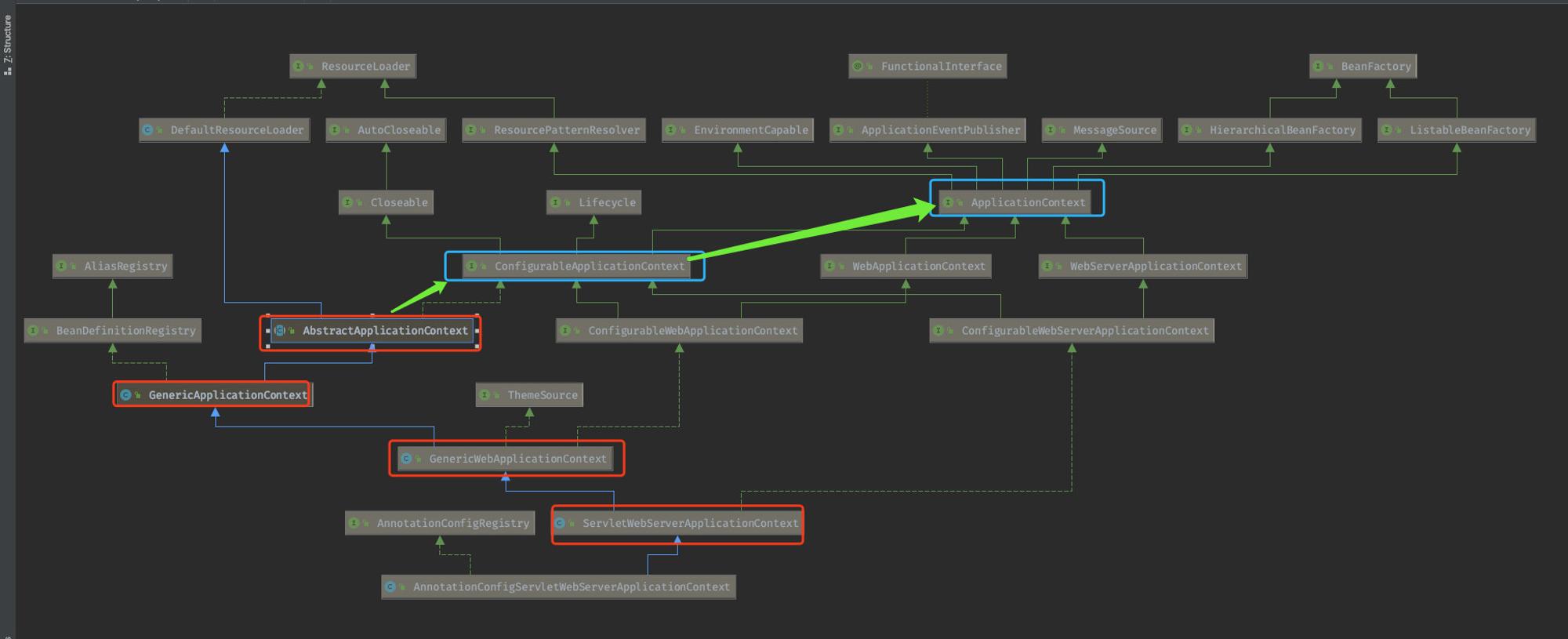1568x639 pixels.
Task: Select the AnnotationConfigRegistry node
Action: tap(440, 523)
